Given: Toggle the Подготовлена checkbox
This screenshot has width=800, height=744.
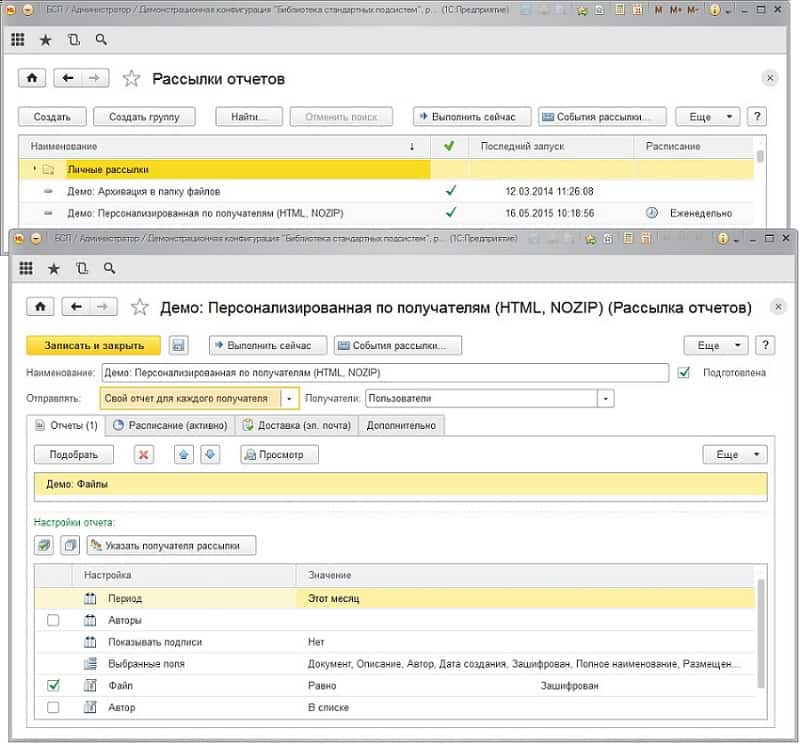Looking at the screenshot, I should click(x=684, y=373).
